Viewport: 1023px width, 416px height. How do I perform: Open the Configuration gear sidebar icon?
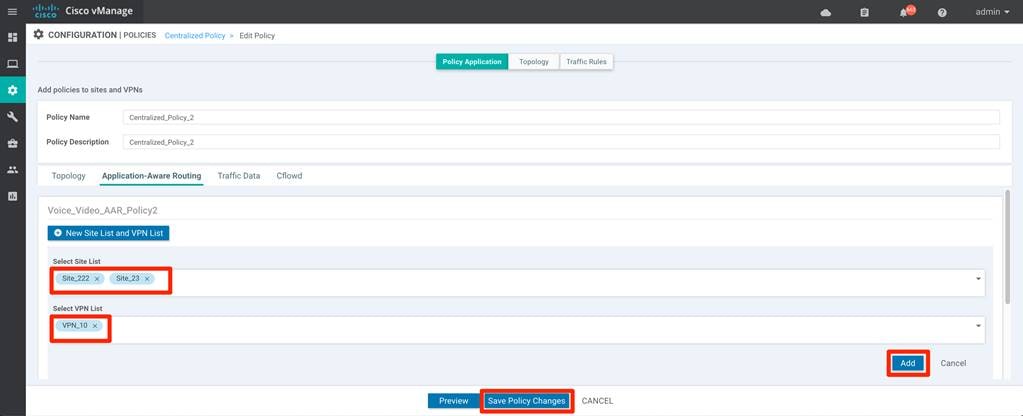click(12, 90)
